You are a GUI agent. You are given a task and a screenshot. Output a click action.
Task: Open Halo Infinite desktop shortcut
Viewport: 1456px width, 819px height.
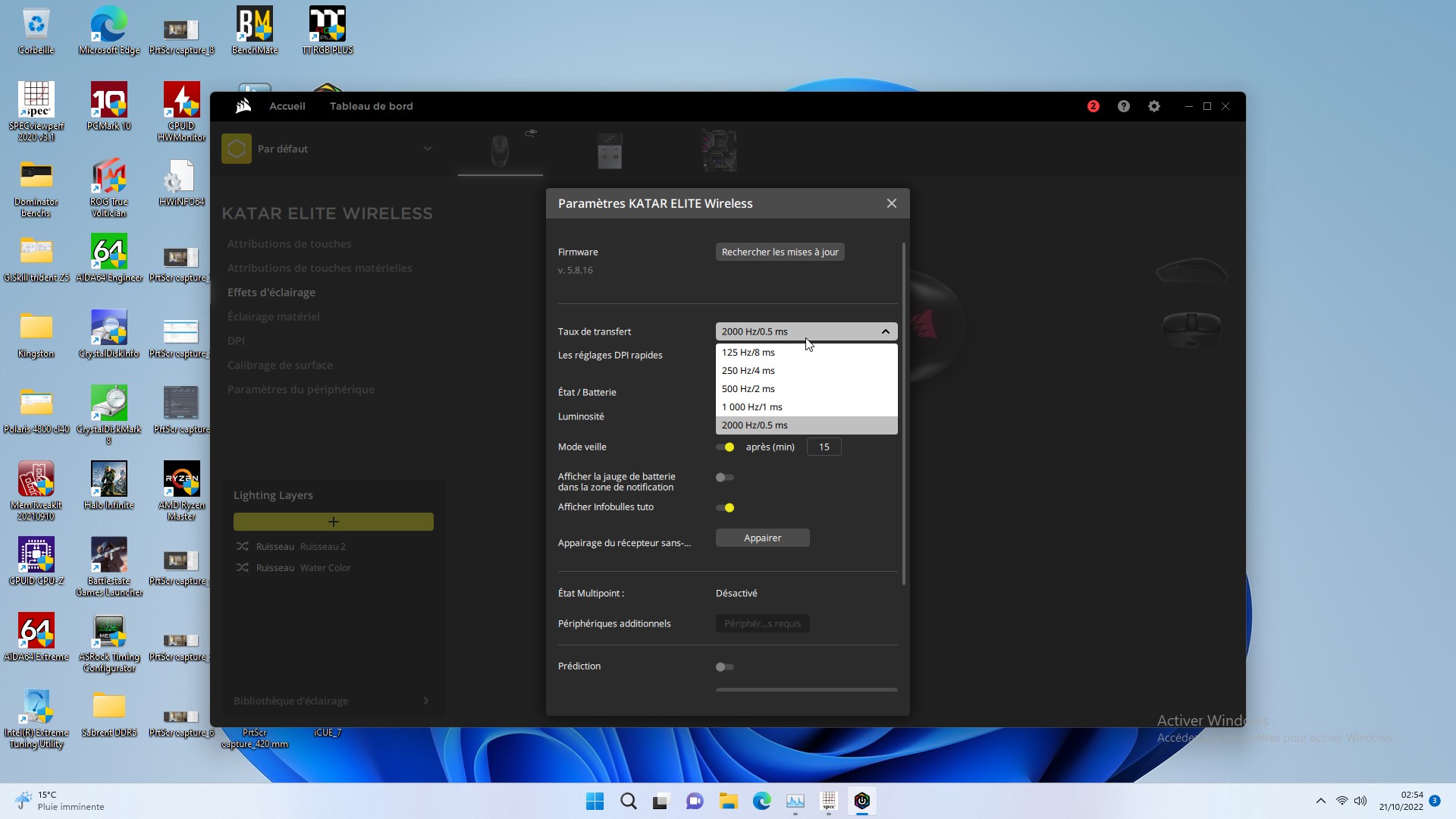tap(109, 487)
